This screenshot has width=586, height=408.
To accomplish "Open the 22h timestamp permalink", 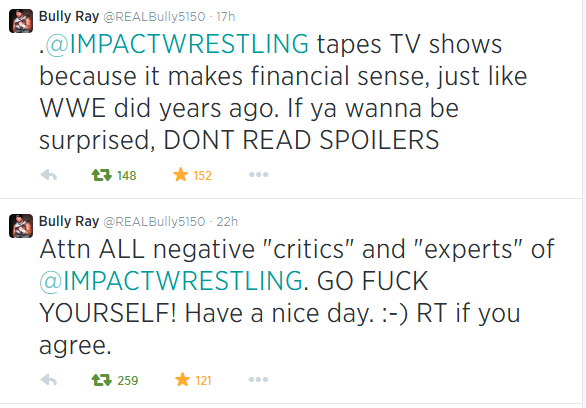I will click(227, 222).
